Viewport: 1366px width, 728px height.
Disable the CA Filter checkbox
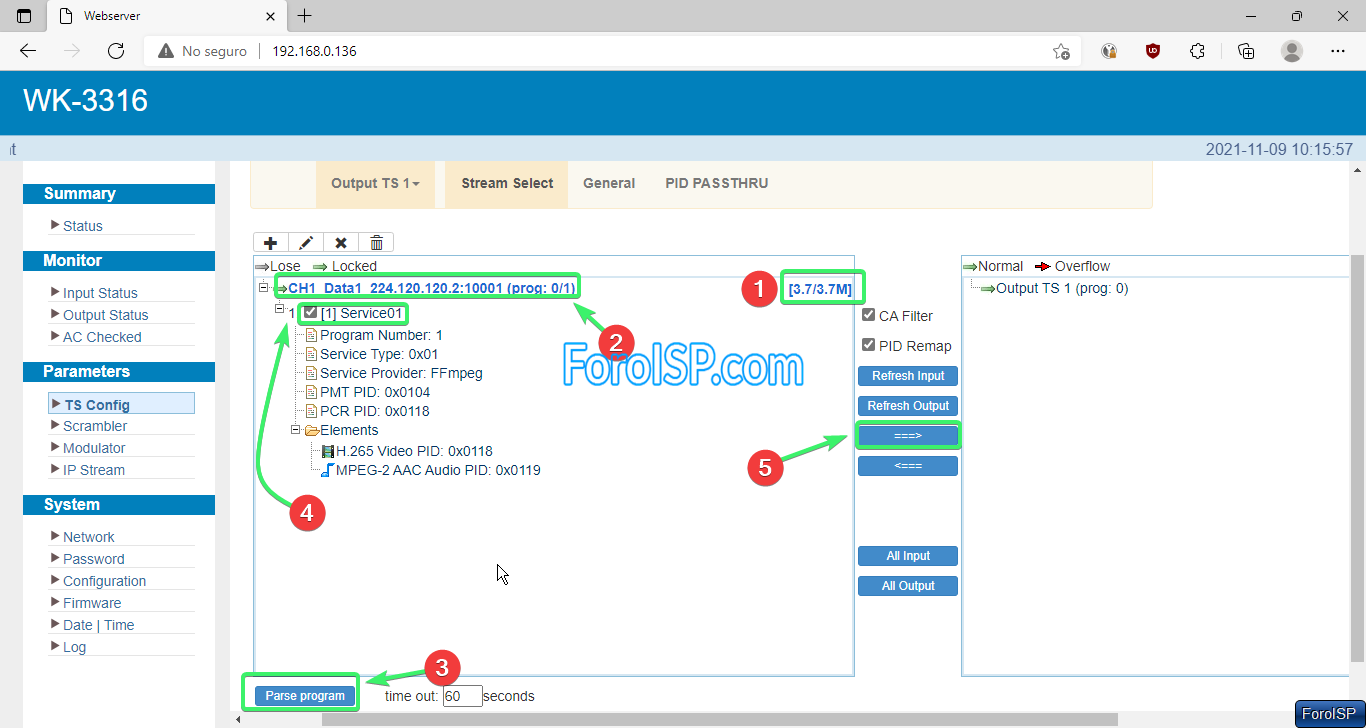868,315
